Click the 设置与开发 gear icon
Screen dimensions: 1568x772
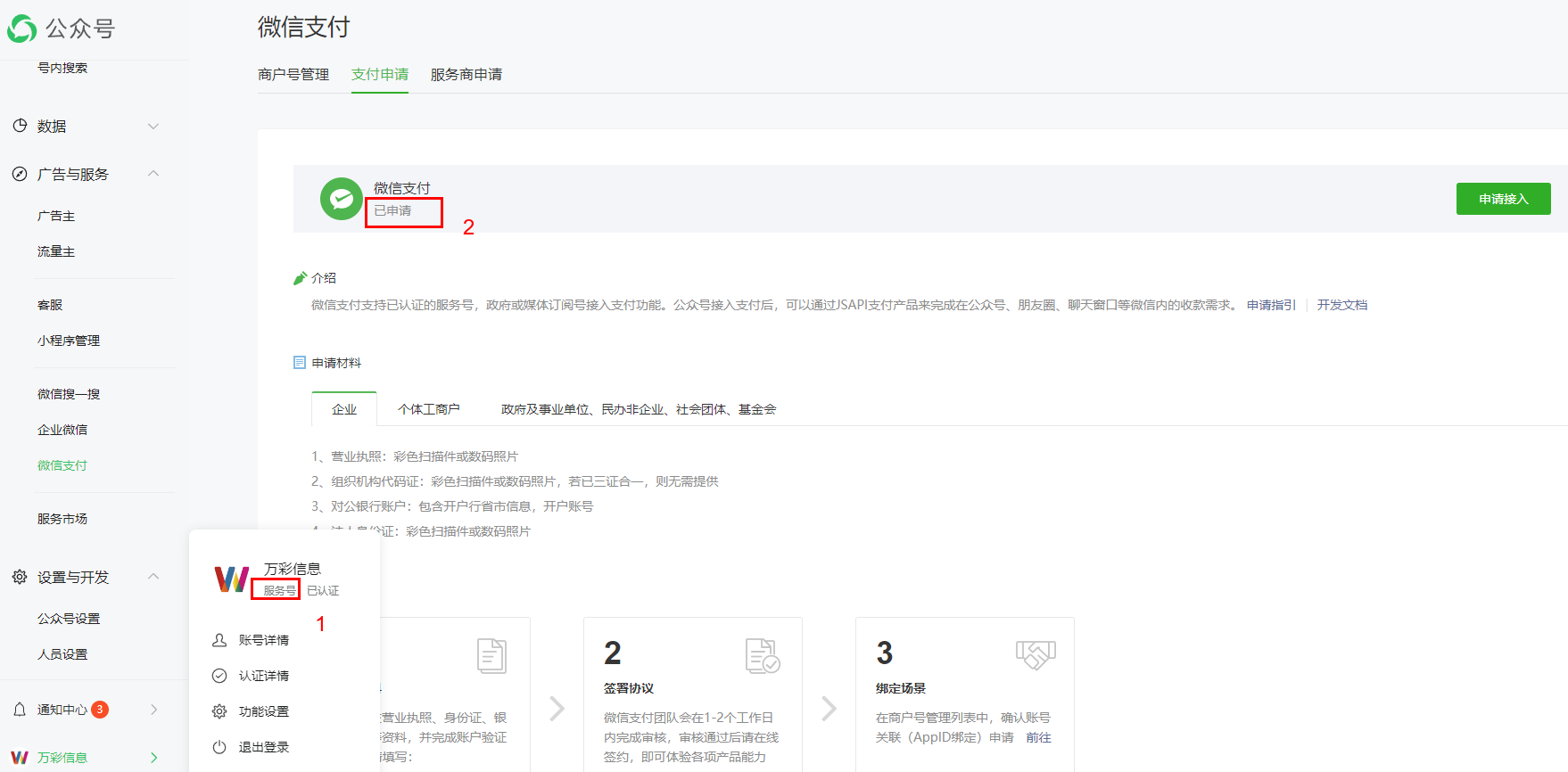(x=20, y=577)
